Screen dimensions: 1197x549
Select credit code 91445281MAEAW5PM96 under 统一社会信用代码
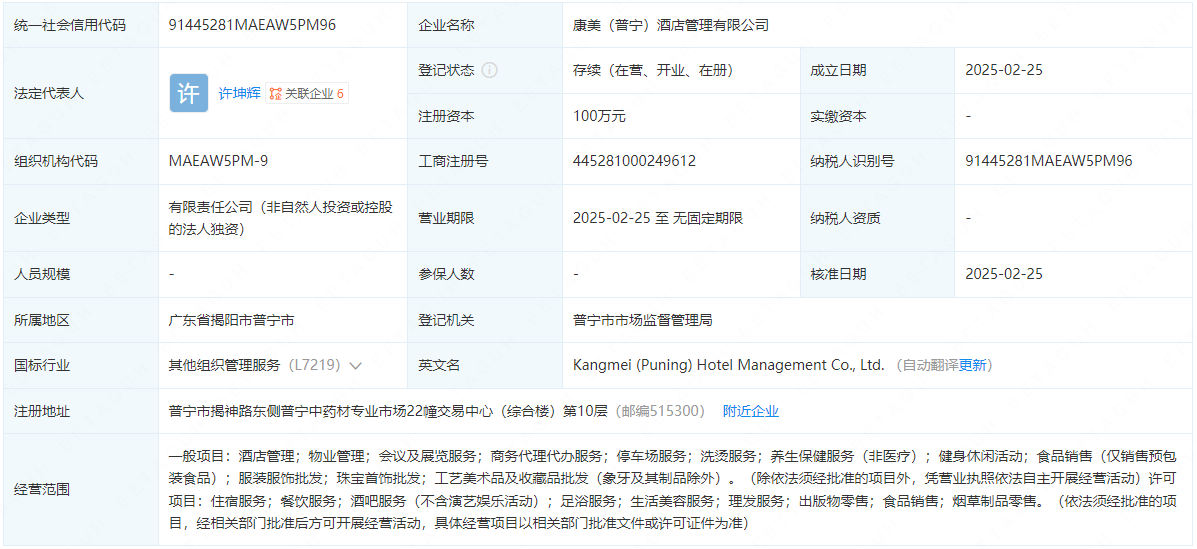pos(253,24)
